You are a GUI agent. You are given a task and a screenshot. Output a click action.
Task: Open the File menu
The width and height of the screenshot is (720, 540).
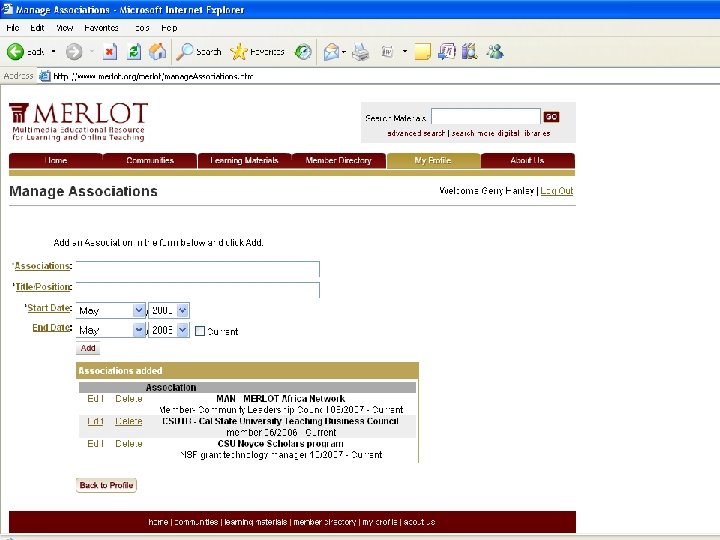(x=13, y=28)
